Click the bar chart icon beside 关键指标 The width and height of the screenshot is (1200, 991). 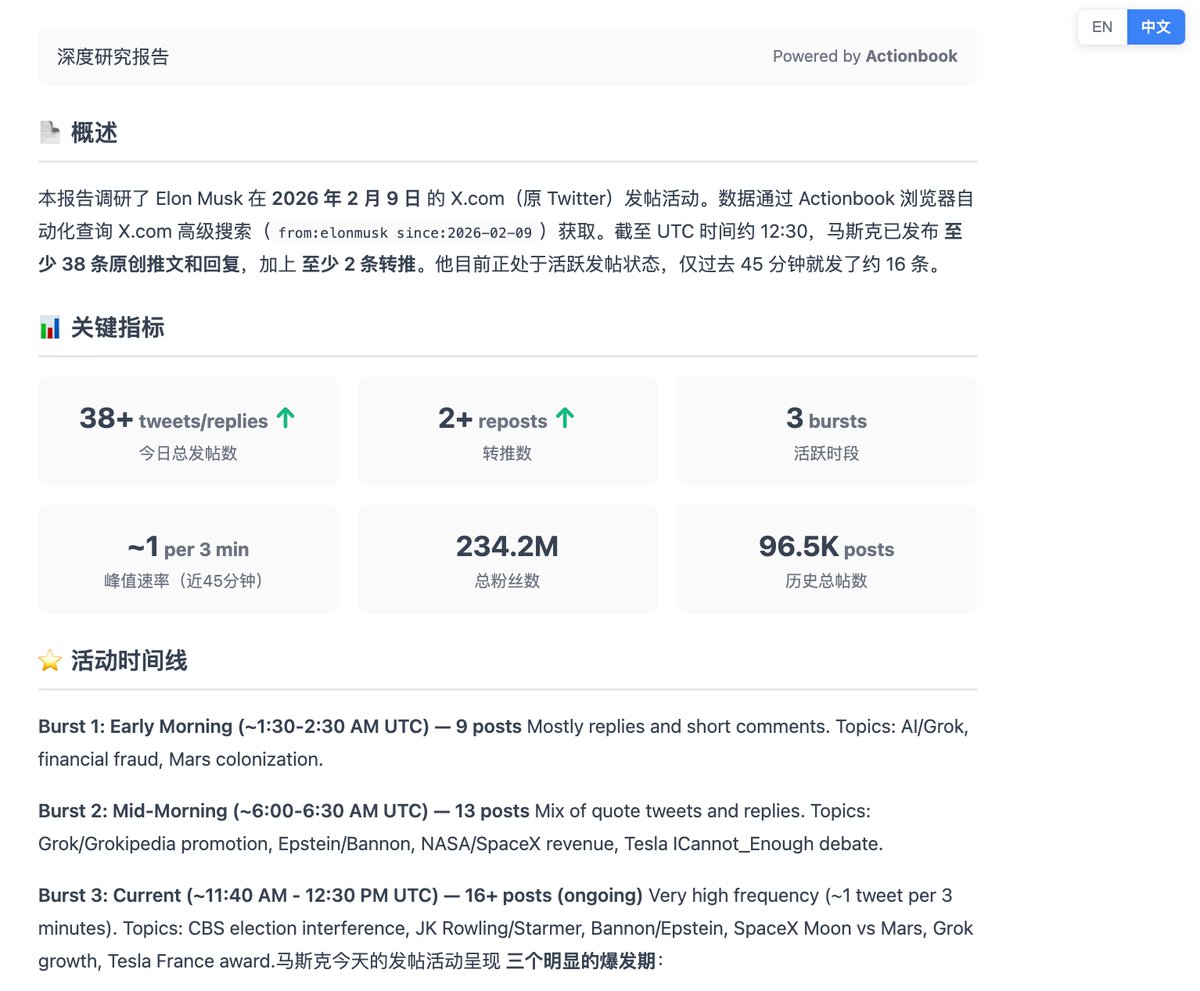(x=49, y=327)
